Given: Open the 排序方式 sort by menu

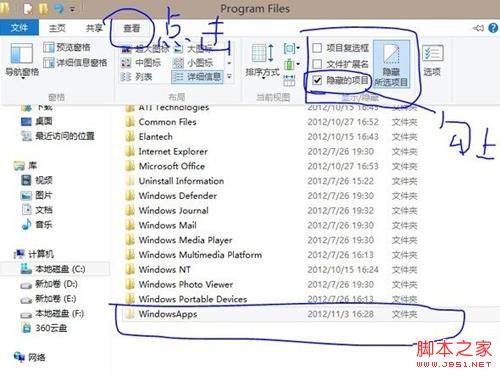Looking at the screenshot, I should (x=262, y=61).
